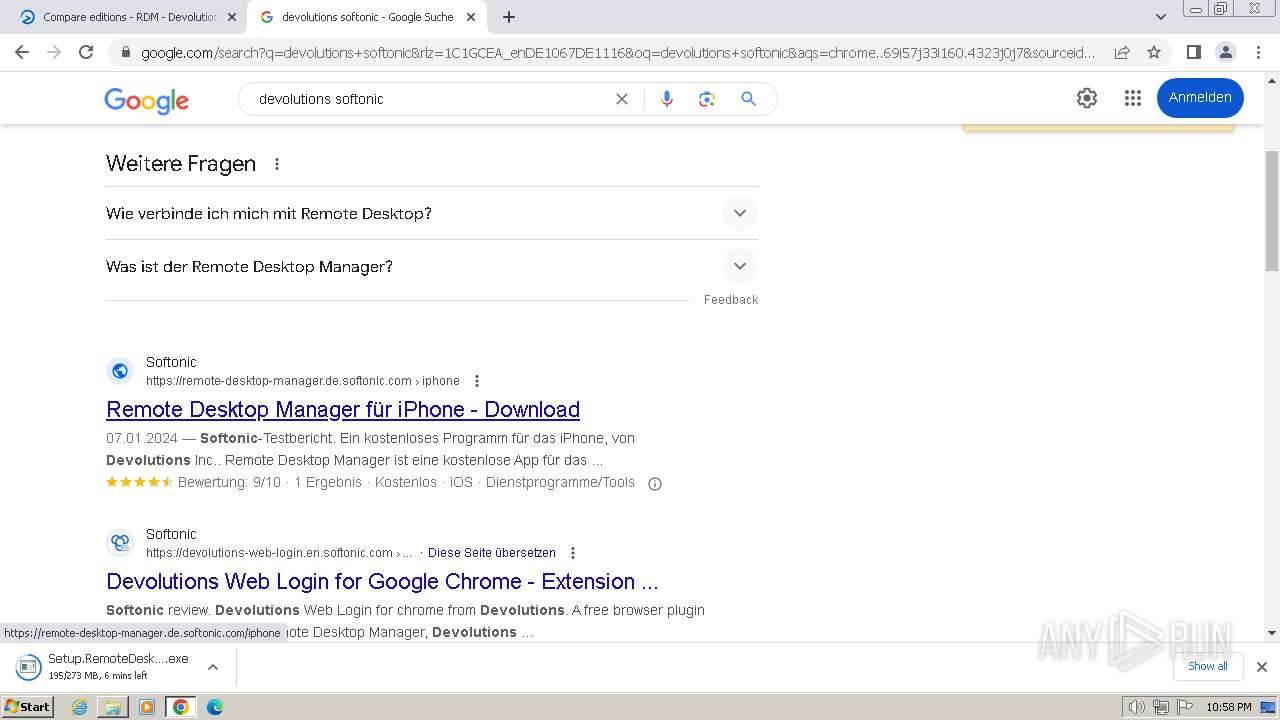This screenshot has height=720, width=1280.
Task: Close the Google Suche tab
Action: (471, 17)
